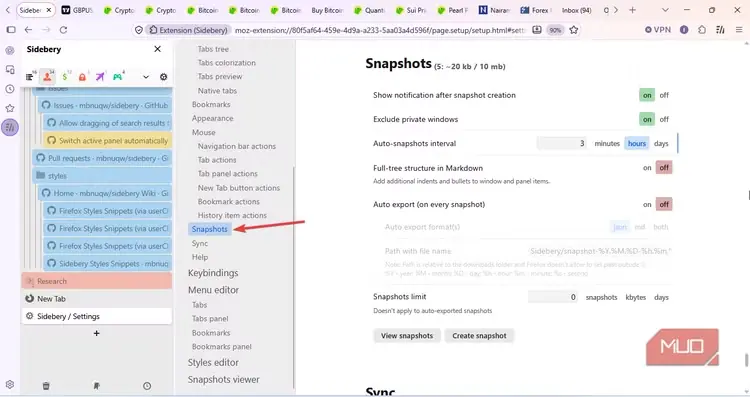750x397 pixels.
Task: Switch to the purple airplane panel
Action: 100,77
